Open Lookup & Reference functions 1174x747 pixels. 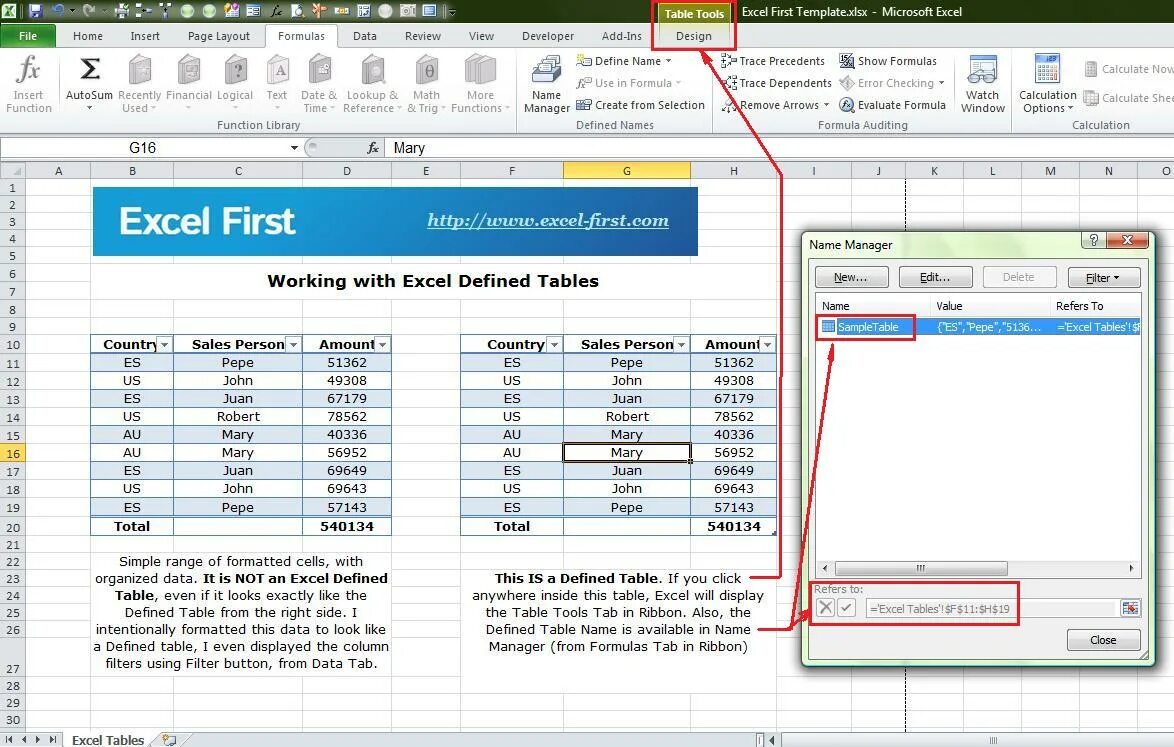tap(372, 84)
